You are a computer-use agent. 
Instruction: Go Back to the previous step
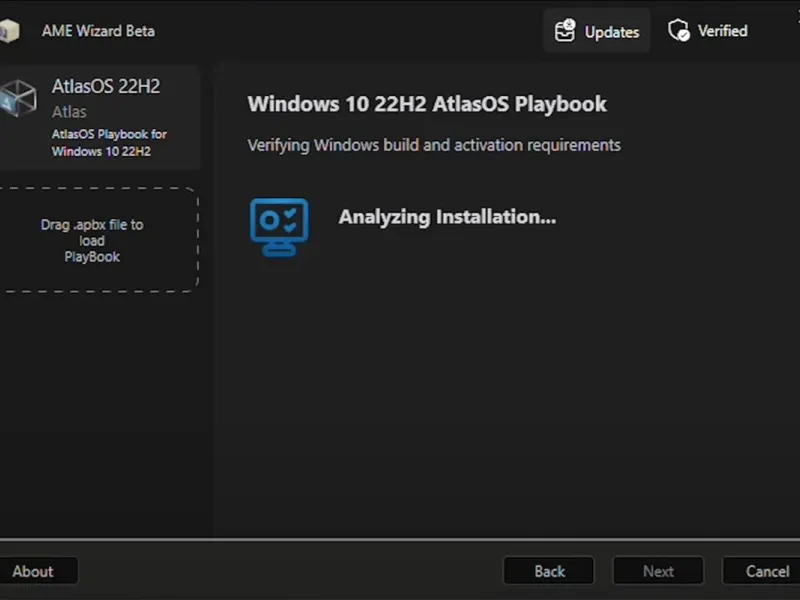[549, 571]
